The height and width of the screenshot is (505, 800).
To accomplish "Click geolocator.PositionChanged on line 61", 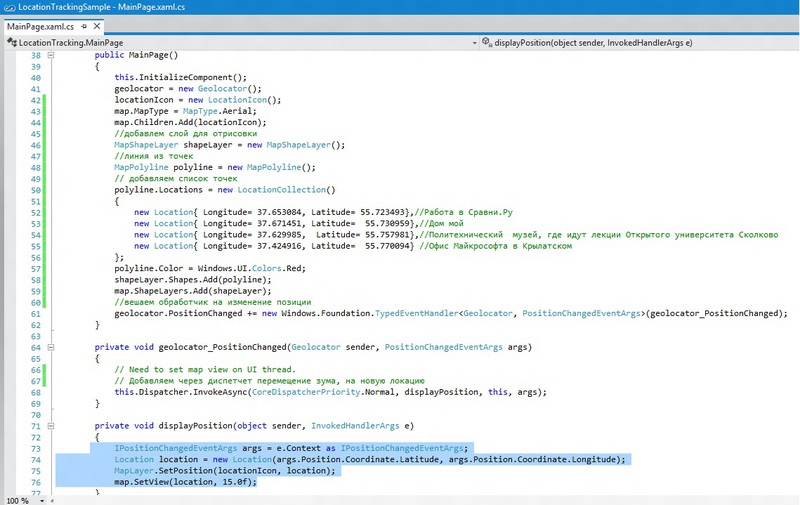I will click(178, 313).
